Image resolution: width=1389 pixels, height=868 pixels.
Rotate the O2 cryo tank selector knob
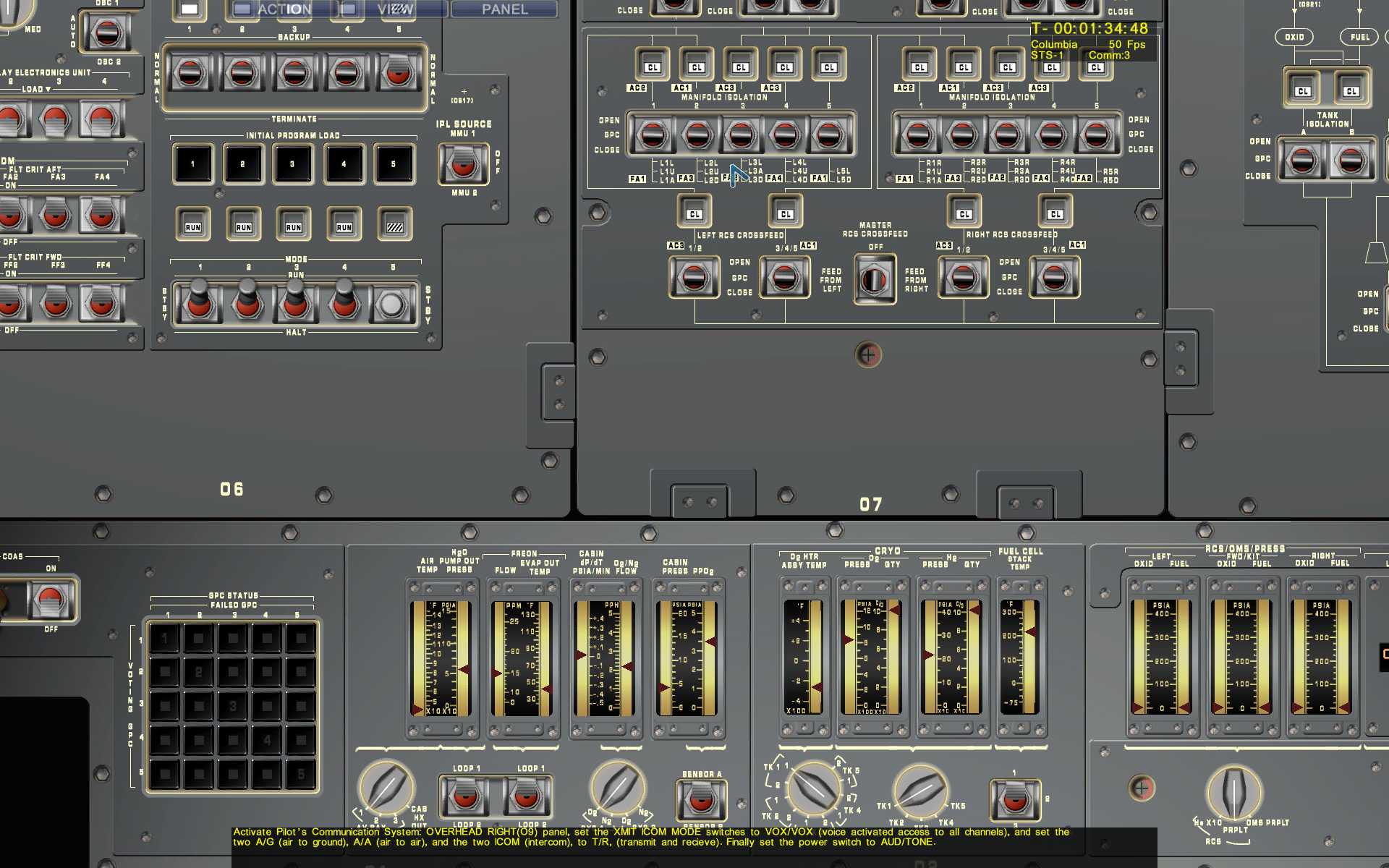(x=812, y=788)
